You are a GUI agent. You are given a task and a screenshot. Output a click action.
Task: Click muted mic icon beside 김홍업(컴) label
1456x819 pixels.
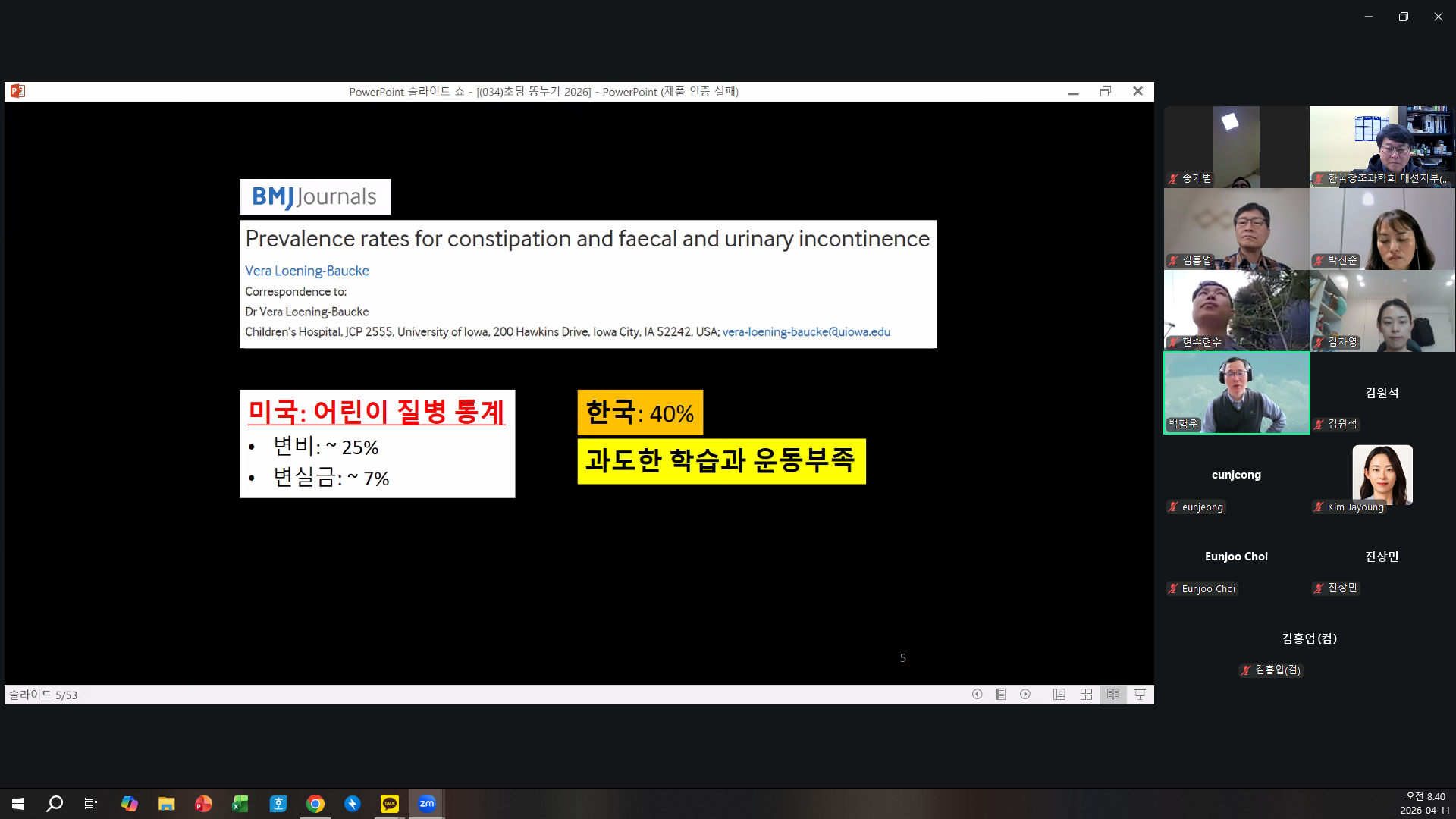[1246, 670]
